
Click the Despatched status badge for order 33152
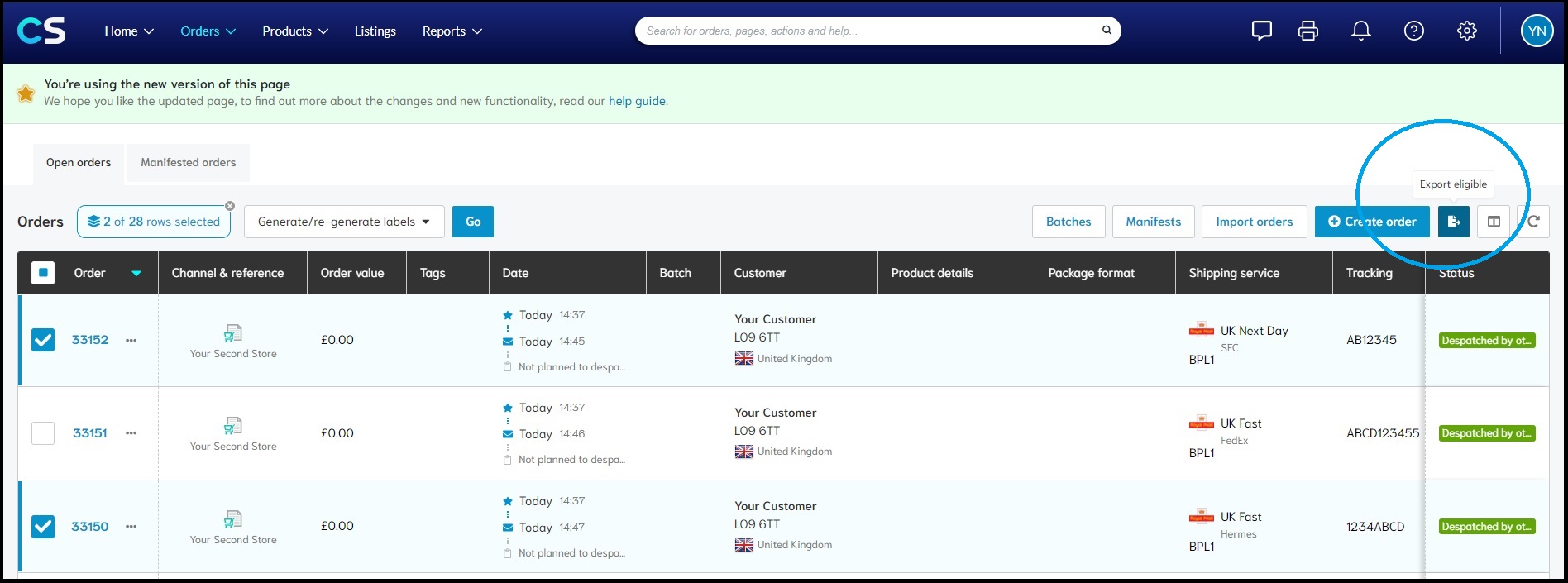(1487, 341)
